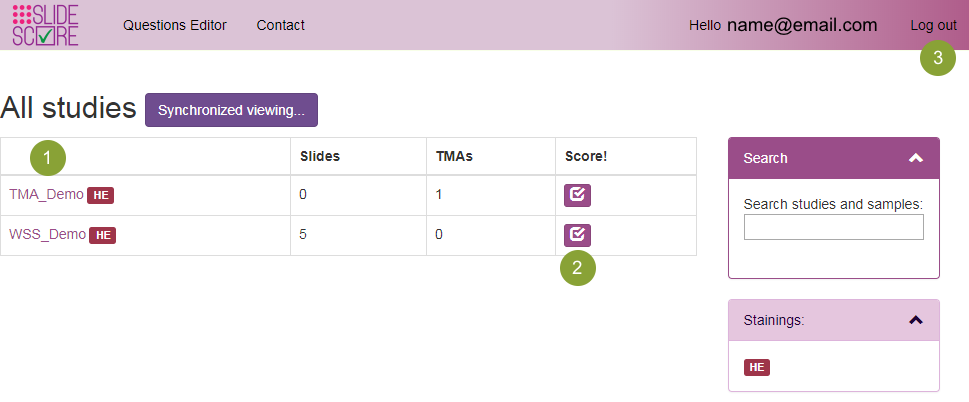
Task: Click the Slides column header
Action: click(x=320, y=156)
